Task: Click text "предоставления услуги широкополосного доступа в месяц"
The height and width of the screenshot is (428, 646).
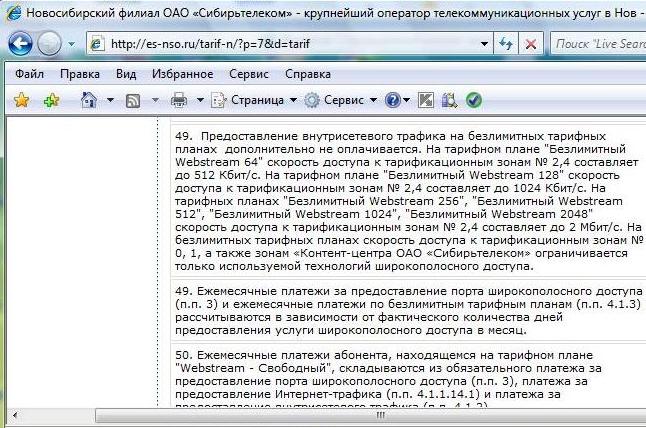Action: 349,330
